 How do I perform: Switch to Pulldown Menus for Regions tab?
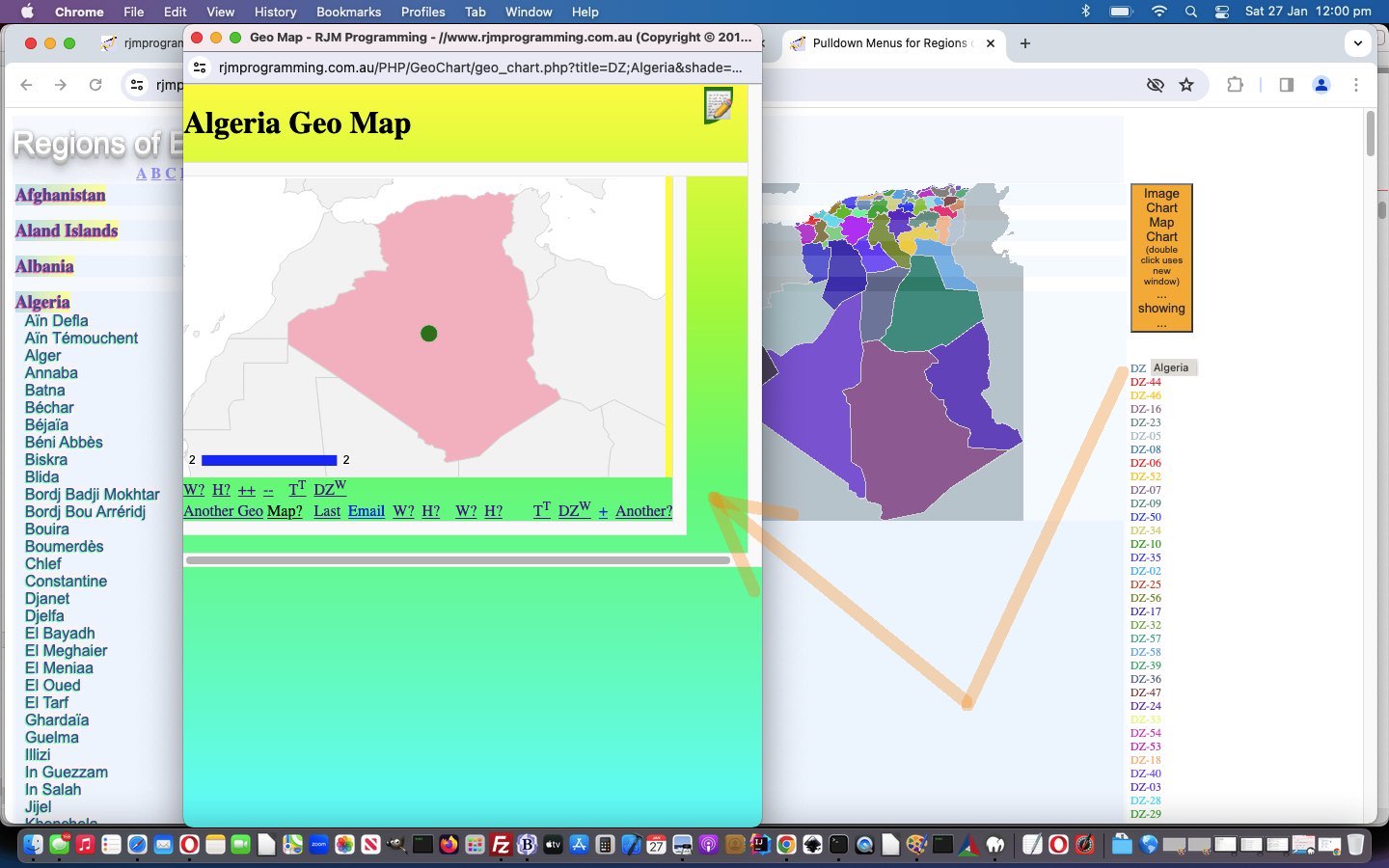(x=890, y=43)
